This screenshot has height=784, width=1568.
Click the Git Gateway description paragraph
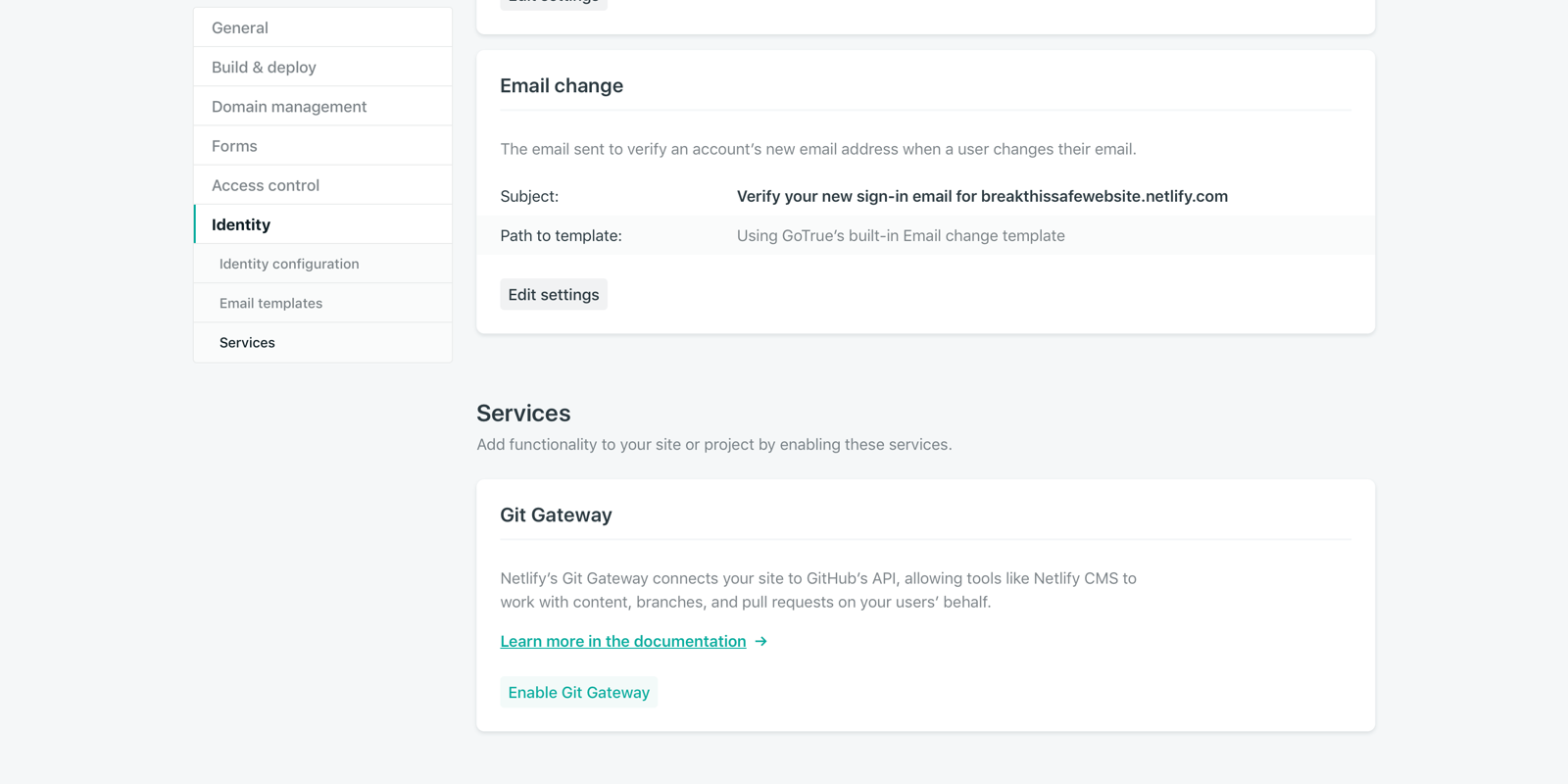click(818, 590)
